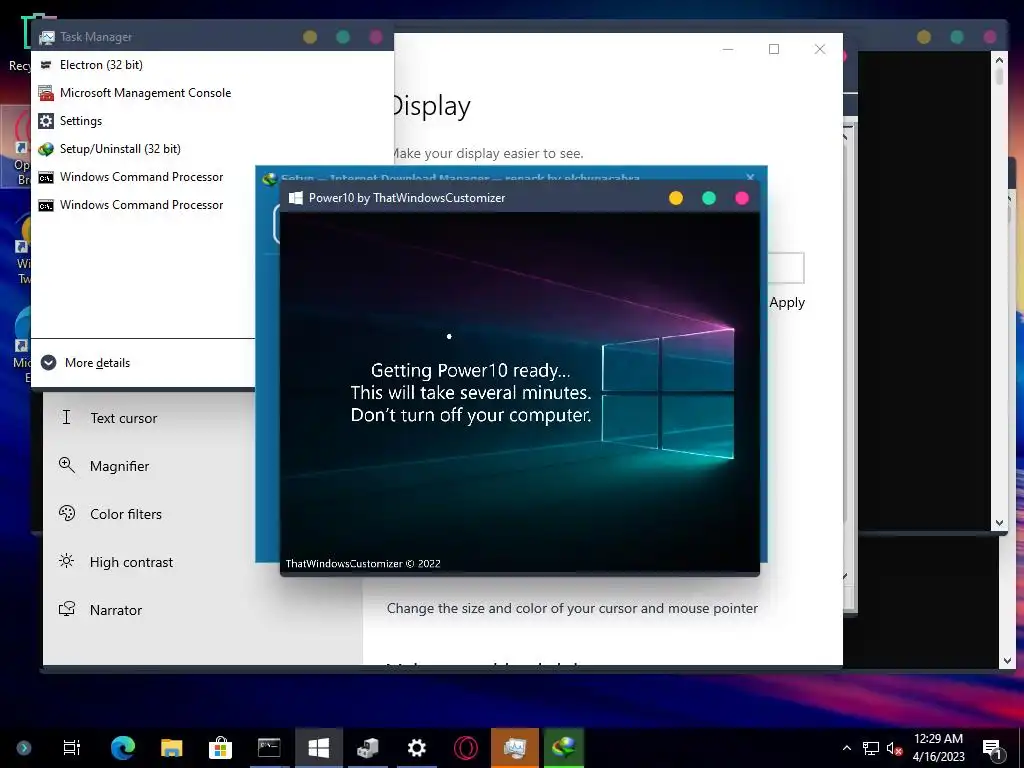Show hidden system tray icons
Viewport: 1024px width, 768px height.
point(847,748)
